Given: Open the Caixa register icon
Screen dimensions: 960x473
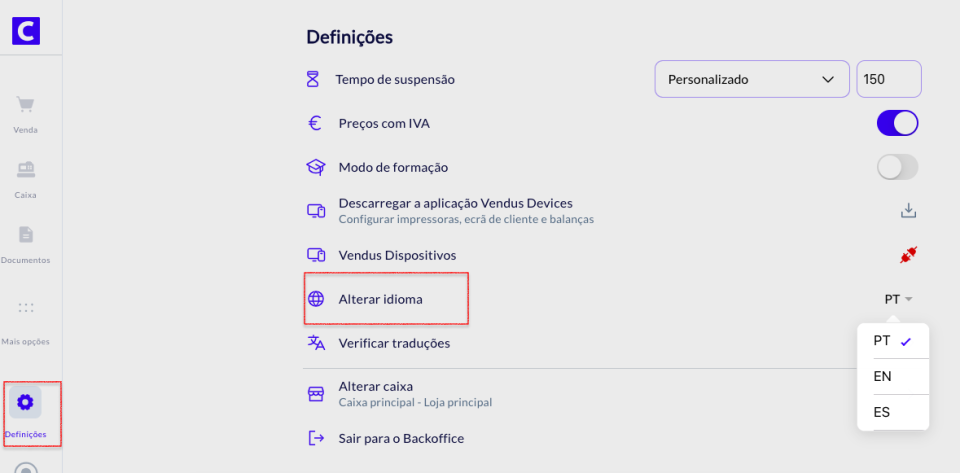Looking at the screenshot, I should pyautogui.click(x=26, y=169).
